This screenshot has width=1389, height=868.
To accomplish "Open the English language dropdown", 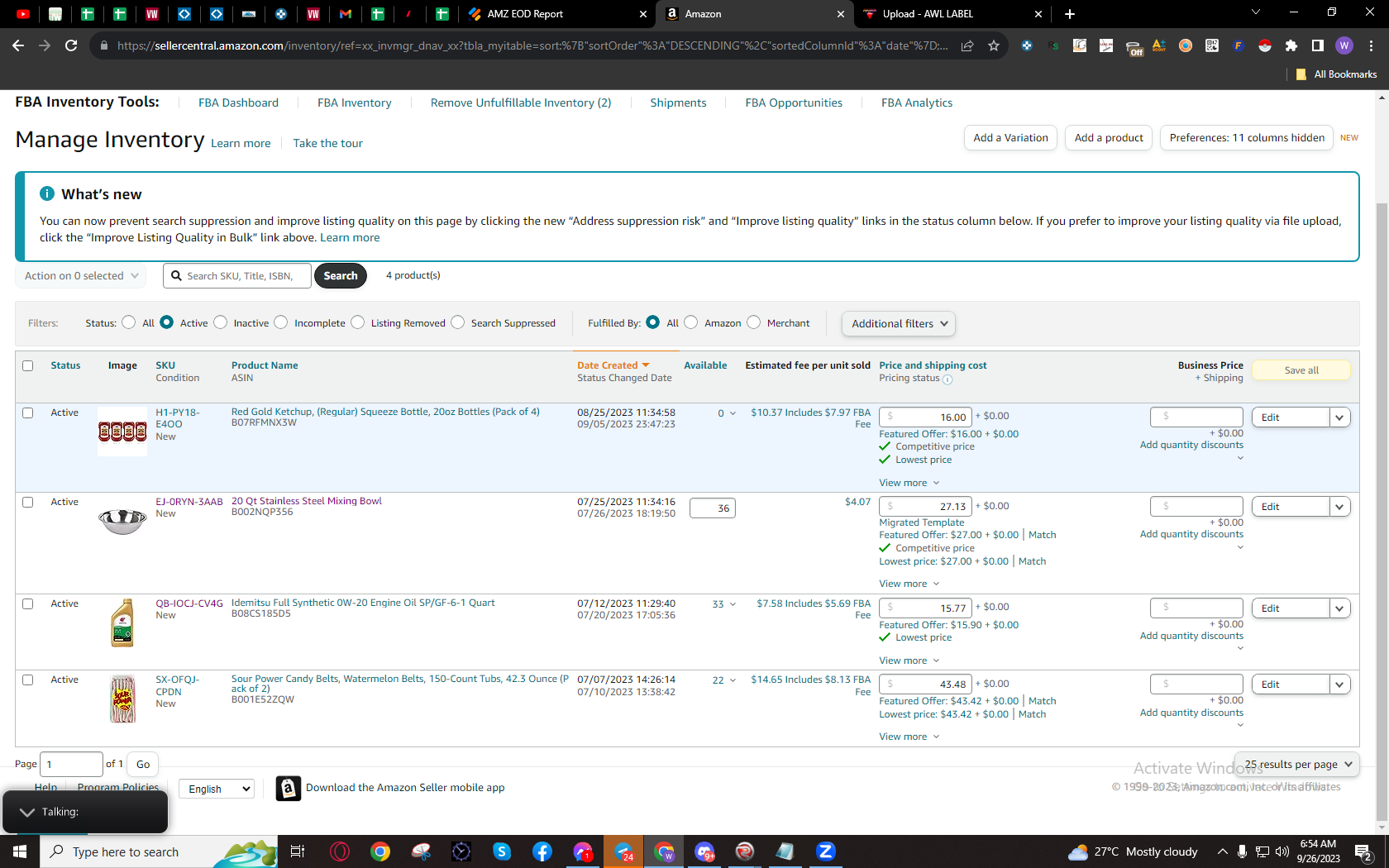I will point(217,789).
